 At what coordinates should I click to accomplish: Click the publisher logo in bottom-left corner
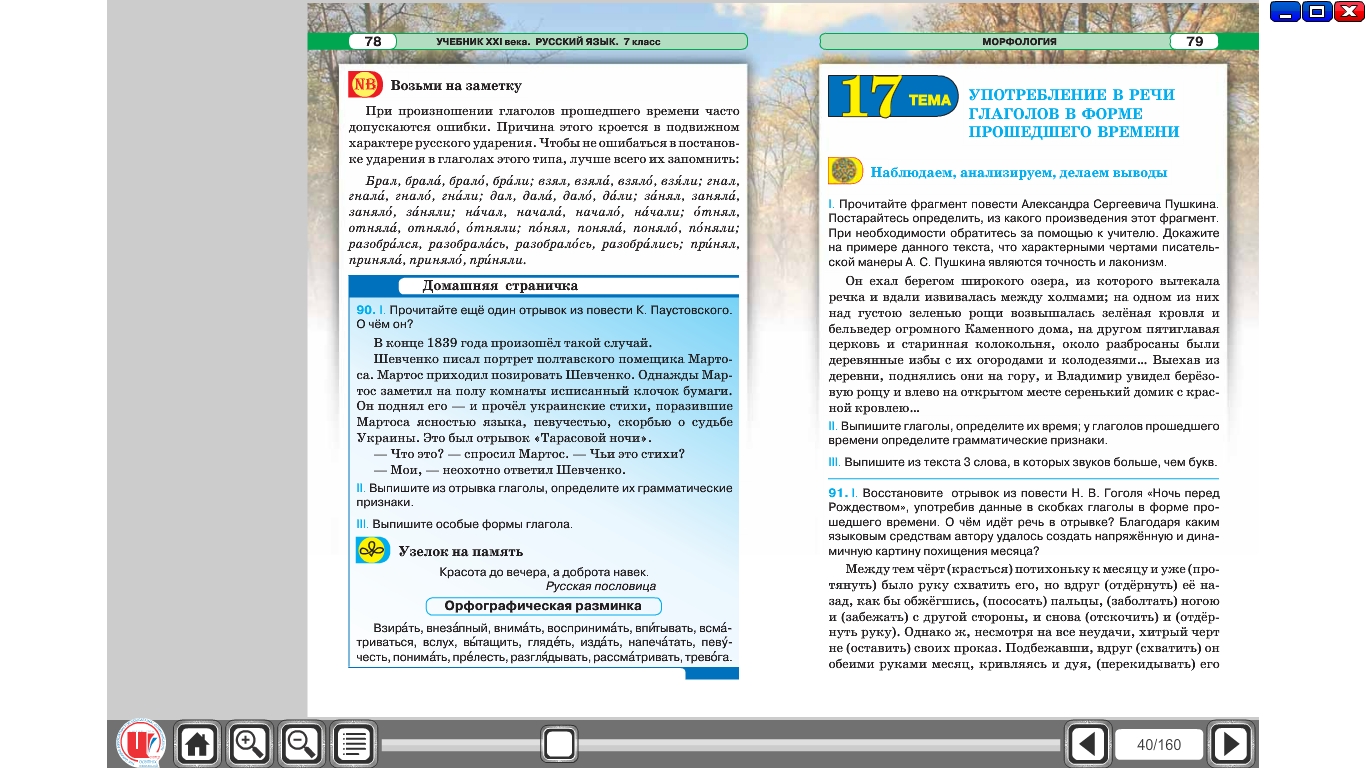pos(141,744)
